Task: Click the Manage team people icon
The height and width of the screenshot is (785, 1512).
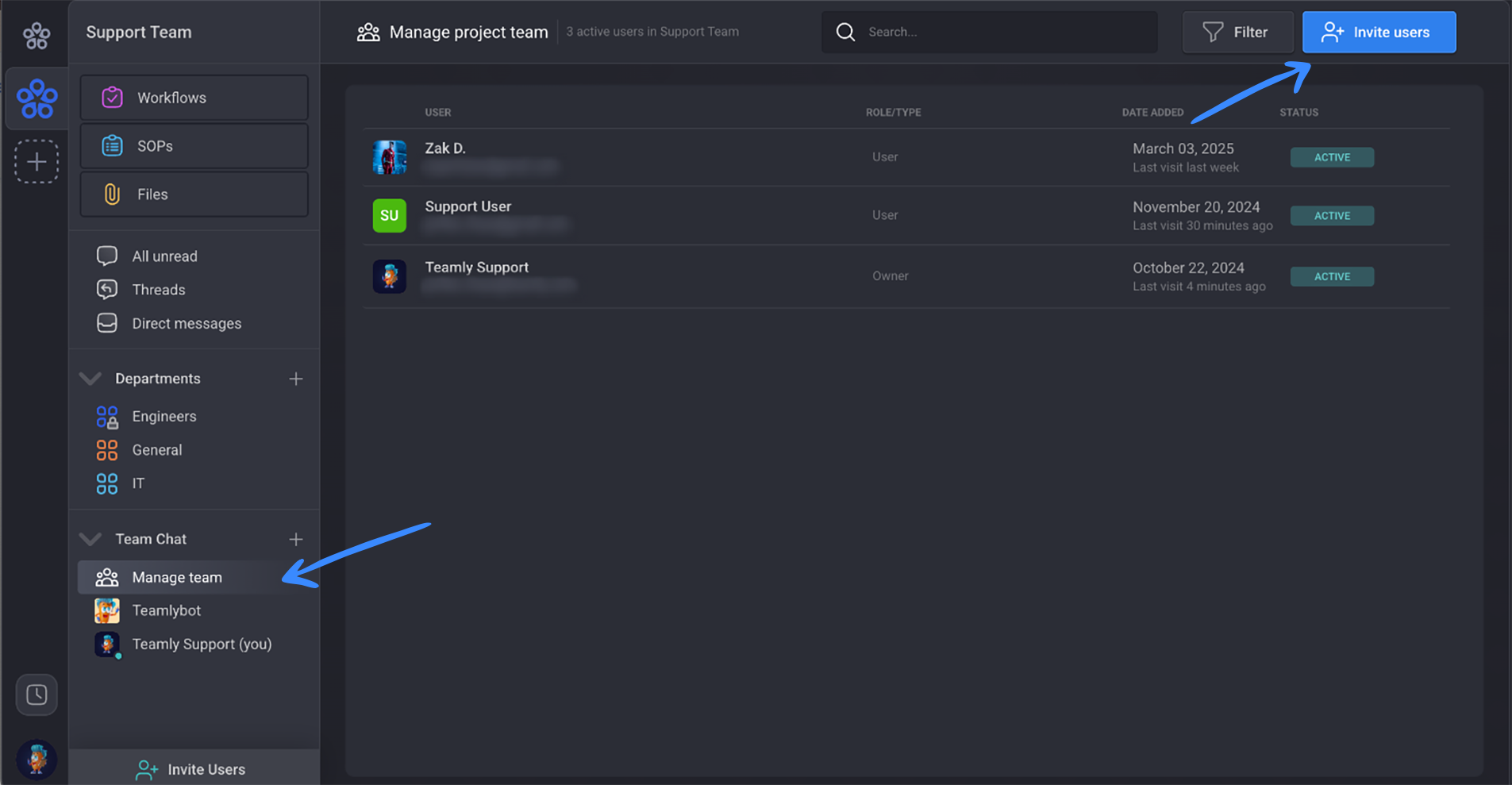Action: 107,577
